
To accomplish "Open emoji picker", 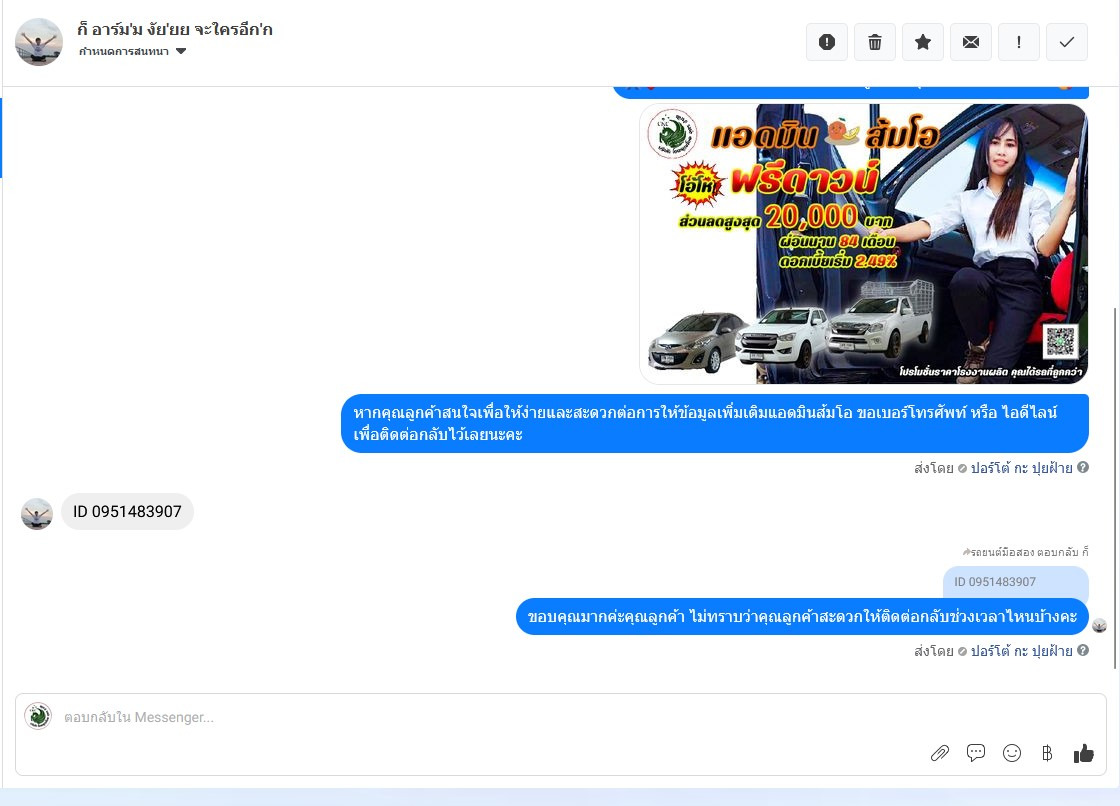I will tap(1011, 753).
